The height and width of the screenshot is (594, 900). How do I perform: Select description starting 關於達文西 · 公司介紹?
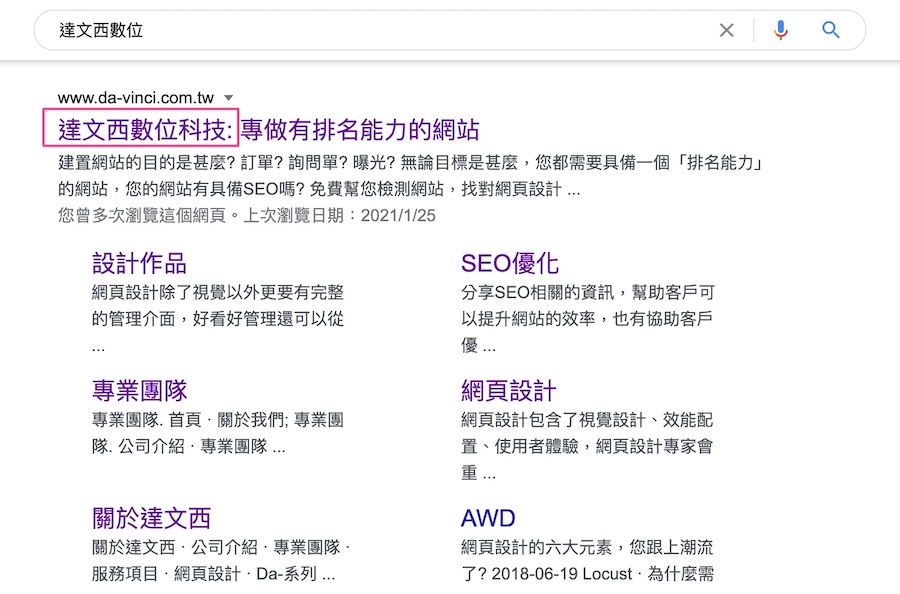coord(221,560)
